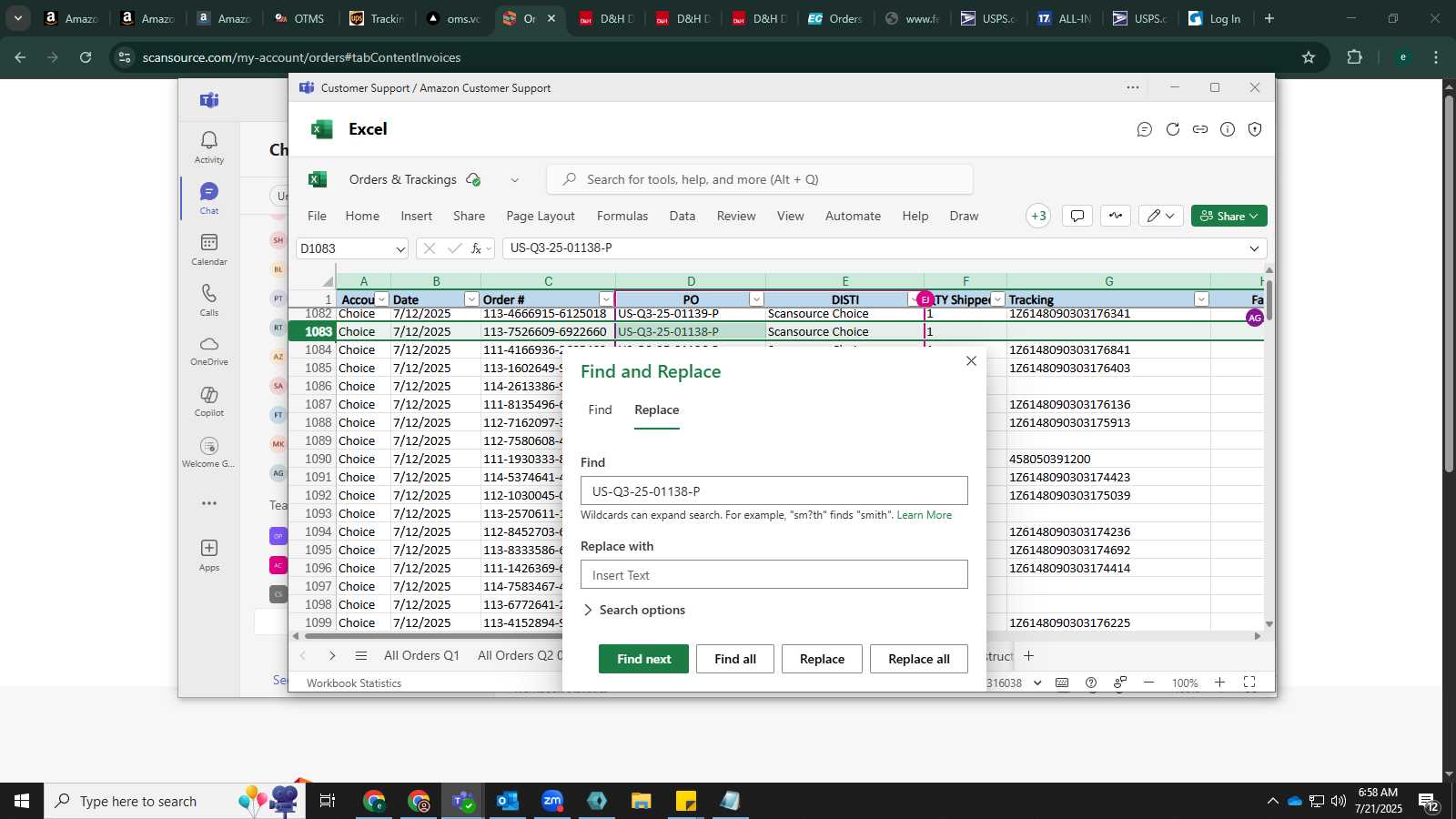Open the Windows Start menu
Viewport: 1456px width, 819px height.
click(22, 801)
